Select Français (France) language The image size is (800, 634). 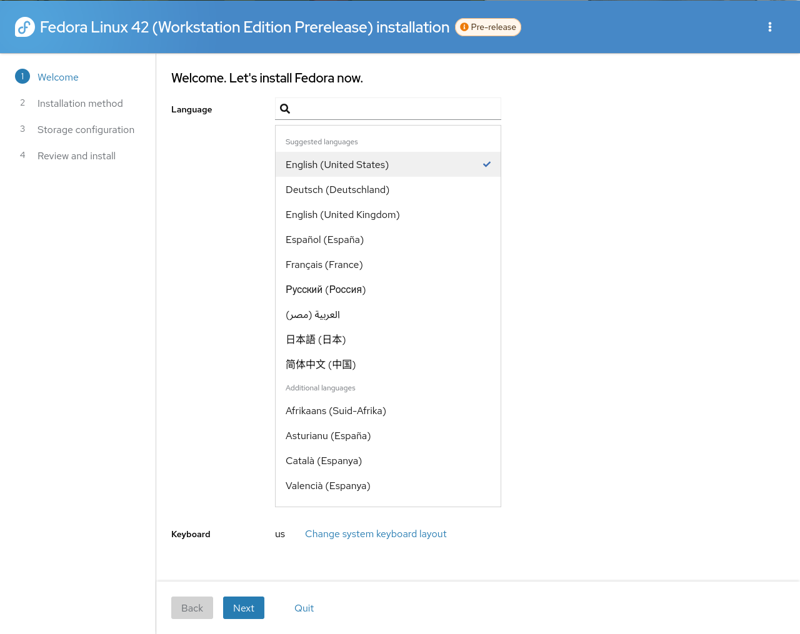[388, 264]
